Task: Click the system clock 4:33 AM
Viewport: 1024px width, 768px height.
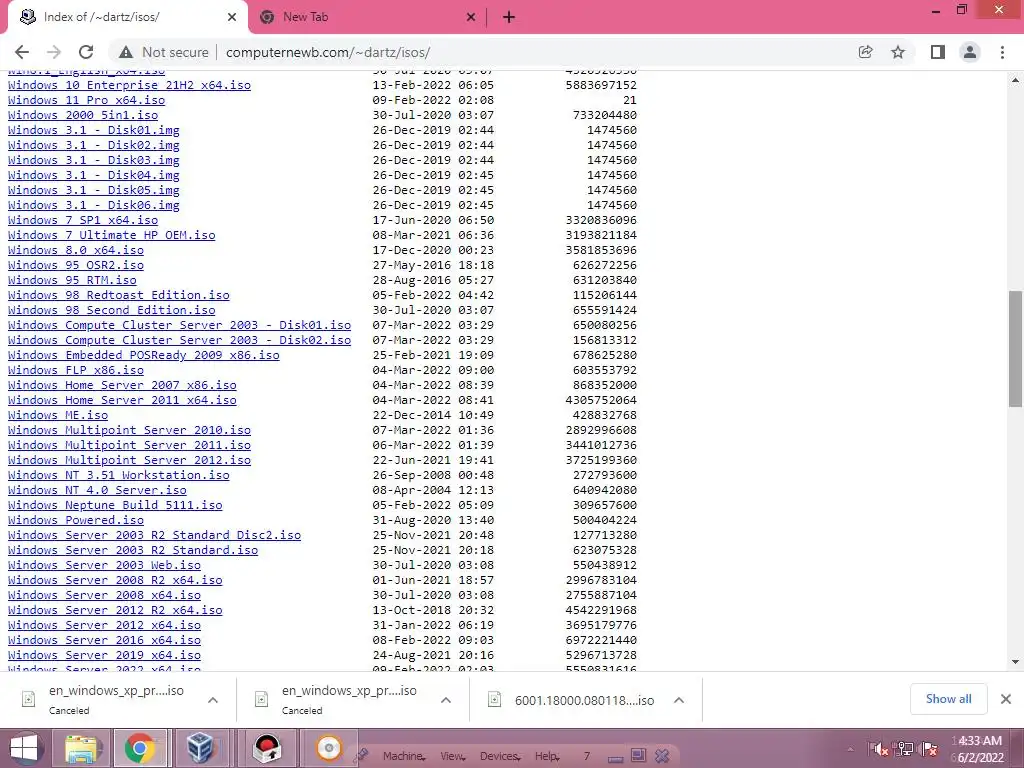Action: tap(979, 741)
